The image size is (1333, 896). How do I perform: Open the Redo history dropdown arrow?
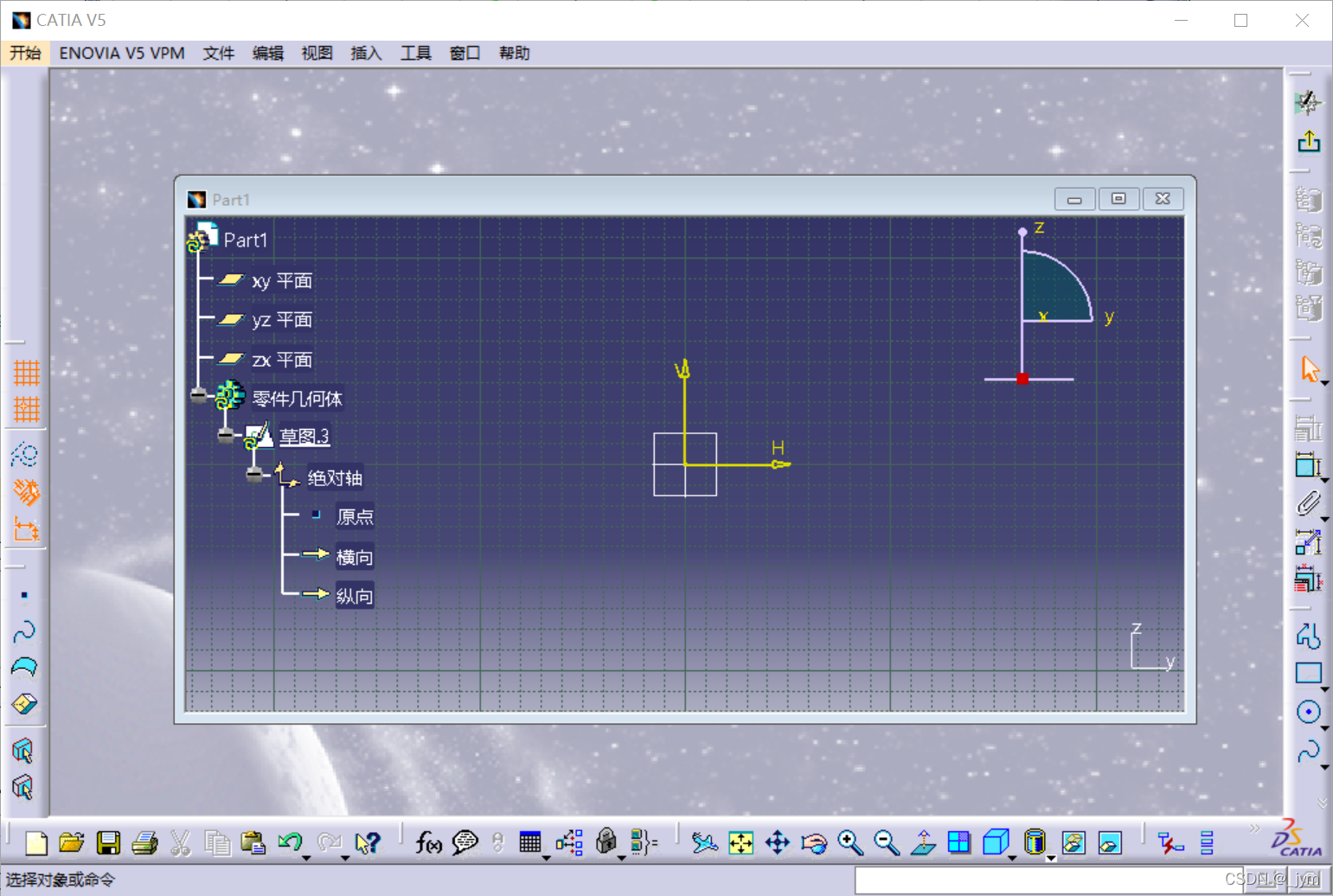pyautogui.click(x=344, y=858)
